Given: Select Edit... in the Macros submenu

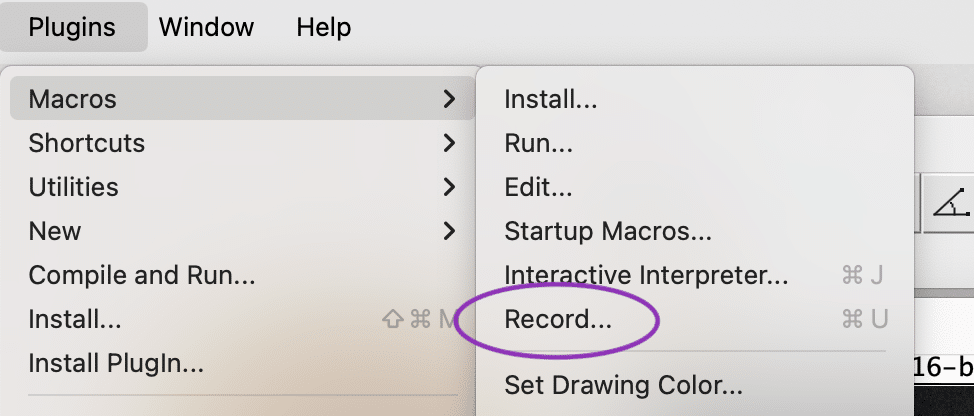Looking at the screenshot, I should 539,187.
